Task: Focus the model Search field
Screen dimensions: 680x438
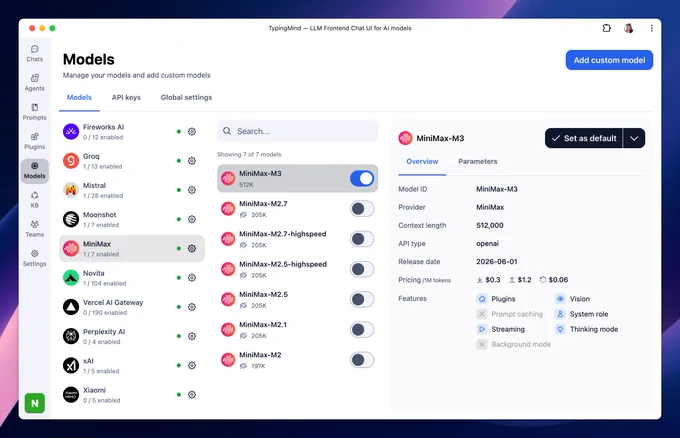Action: (298, 131)
